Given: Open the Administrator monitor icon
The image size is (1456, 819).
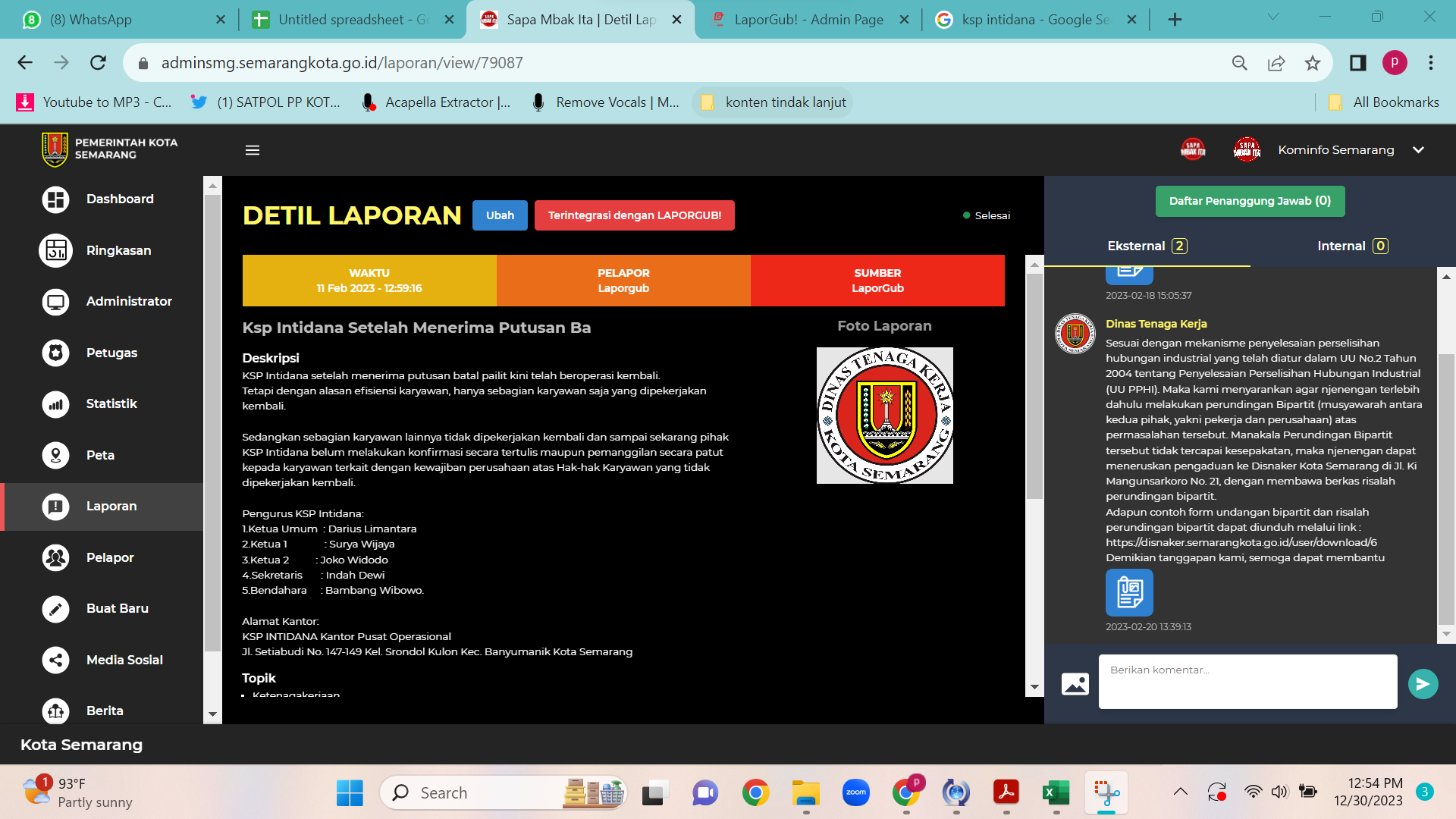Looking at the screenshot, I should [55, 302].
